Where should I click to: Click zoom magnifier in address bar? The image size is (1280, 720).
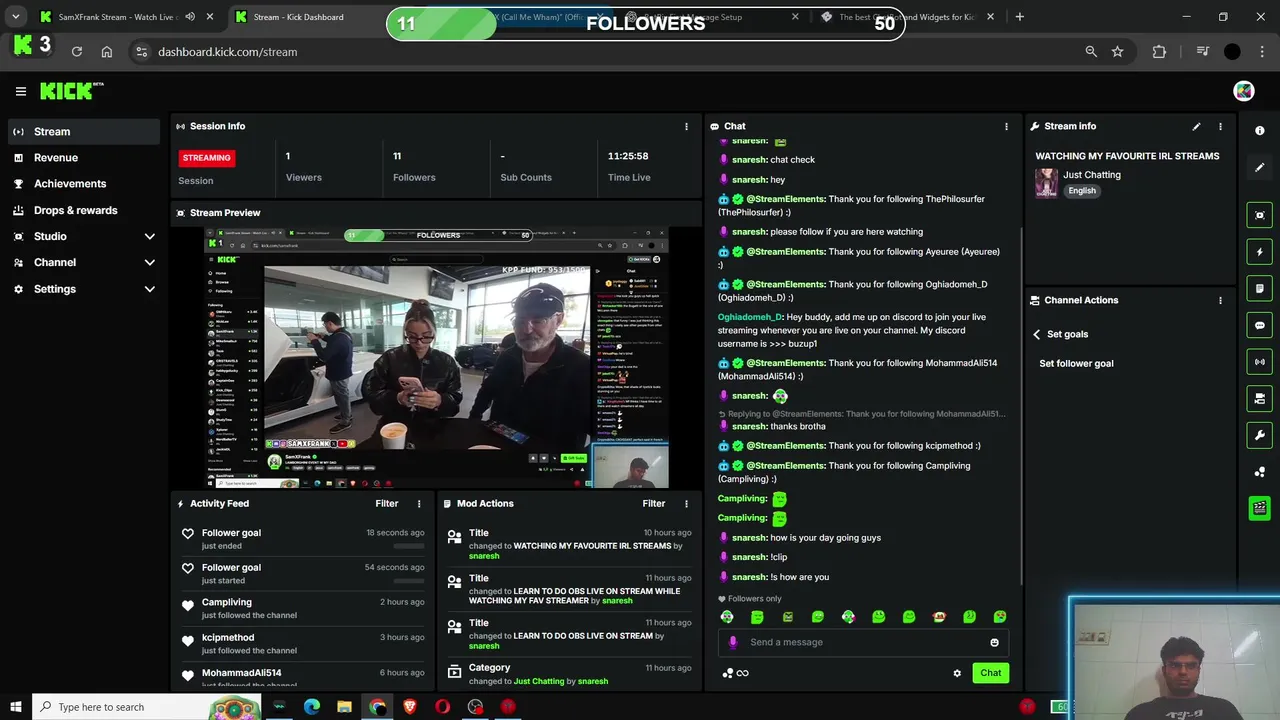click(1091, 52)
